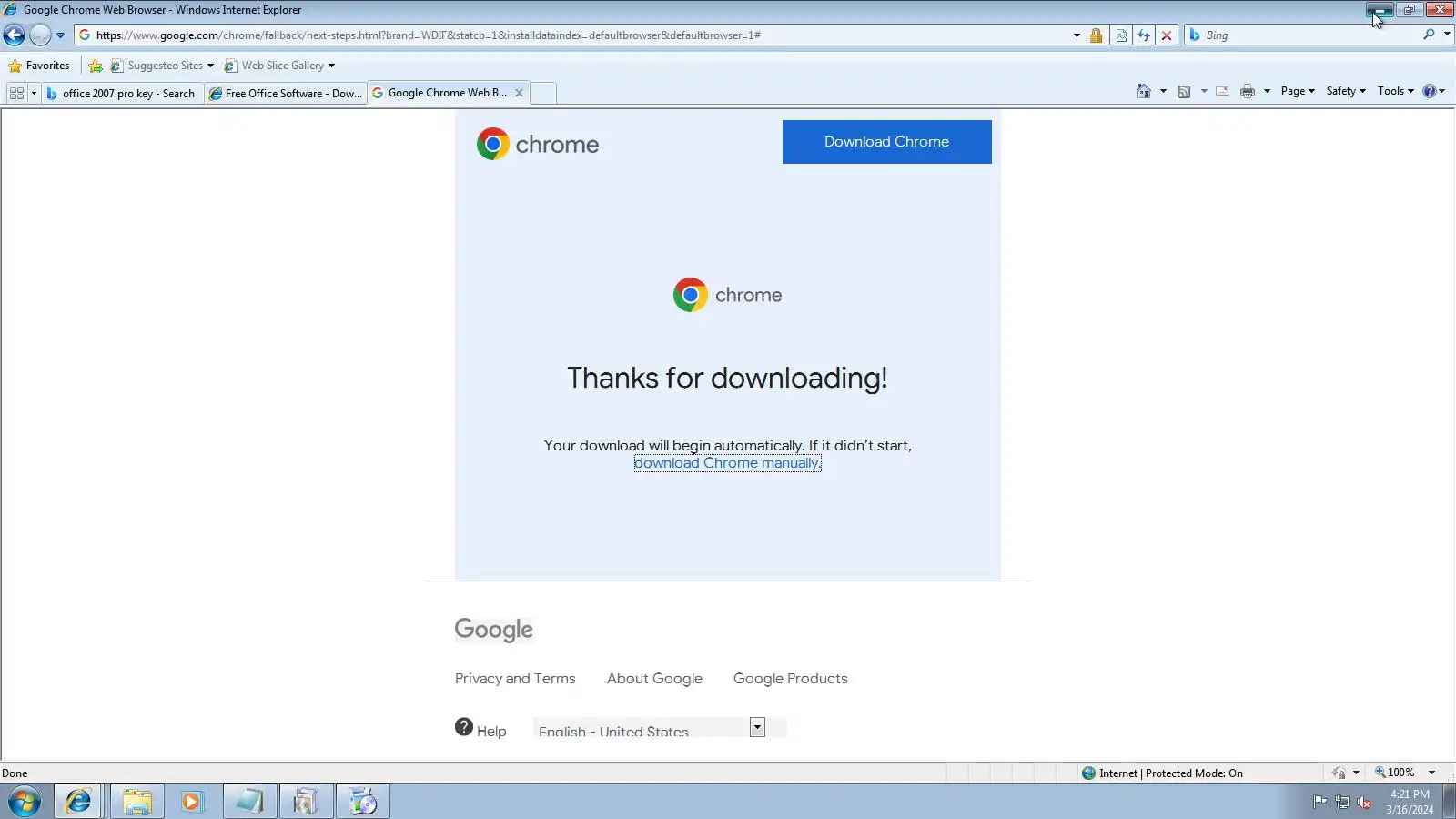Click the network tray icon
This screenshot has width=1456, height=819.
[1341, 802]
